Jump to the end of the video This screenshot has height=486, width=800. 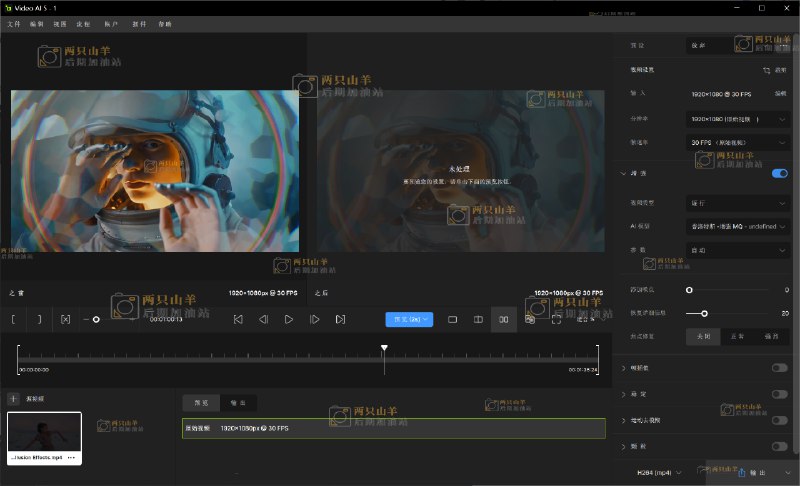(x=340, y=319)
